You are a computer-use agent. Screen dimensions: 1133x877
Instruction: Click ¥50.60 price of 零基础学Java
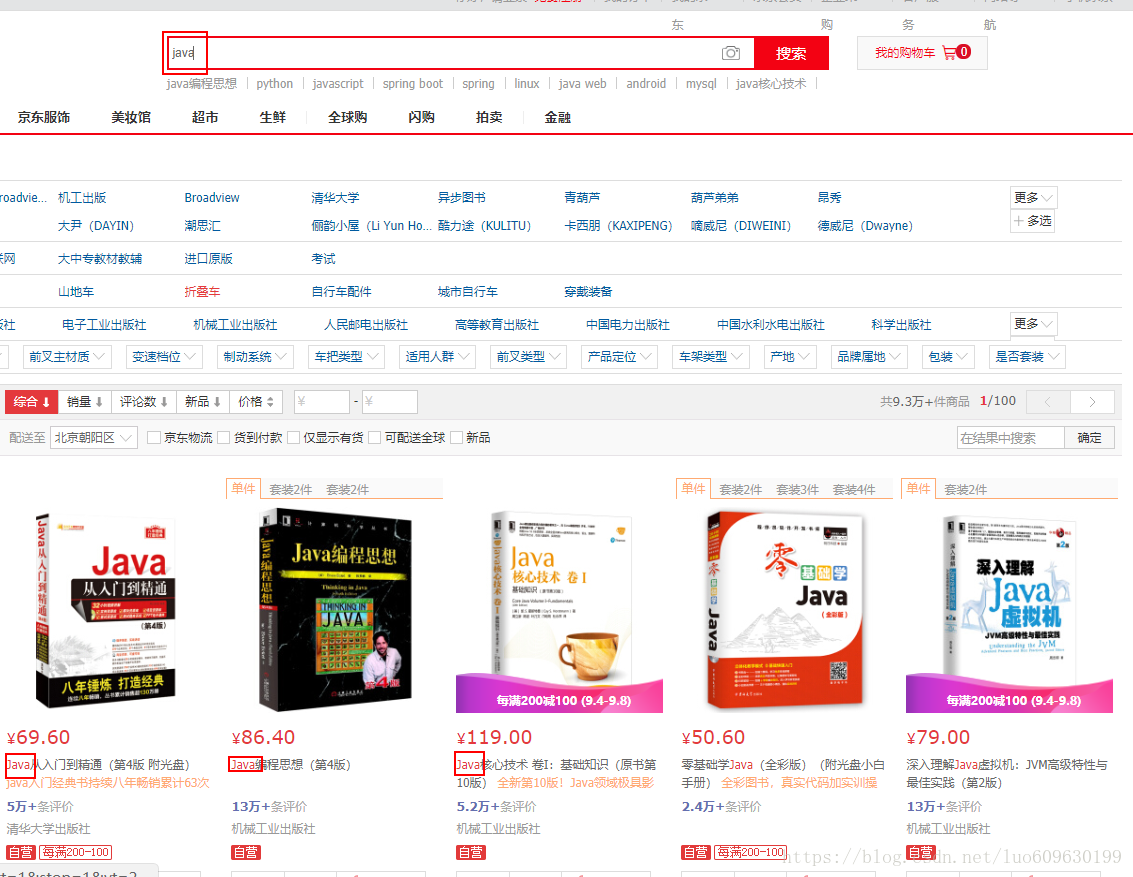pyautogui.click(x=713, y=738)
